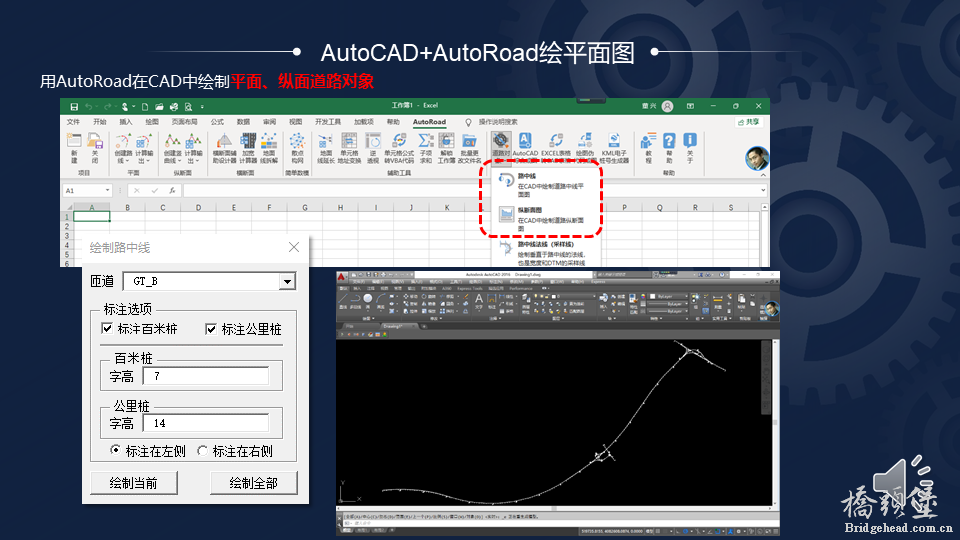
Task: Click the AutoCAD Line tool icon
Action: [343, 300]
